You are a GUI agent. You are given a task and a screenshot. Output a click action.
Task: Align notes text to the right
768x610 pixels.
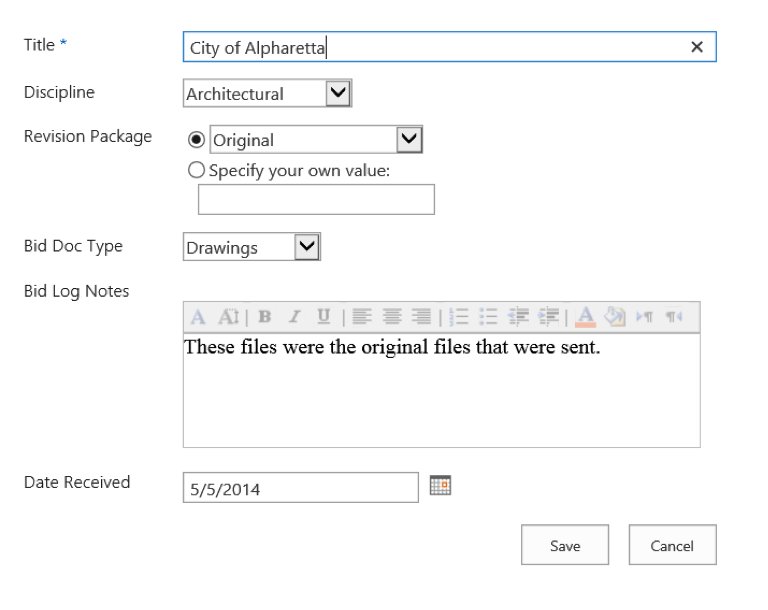click(x=422, y=317)
